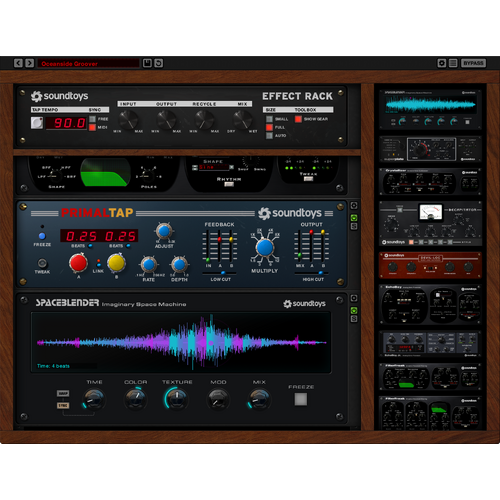Click the 90.0 tempo display

(x=66, y=123)
